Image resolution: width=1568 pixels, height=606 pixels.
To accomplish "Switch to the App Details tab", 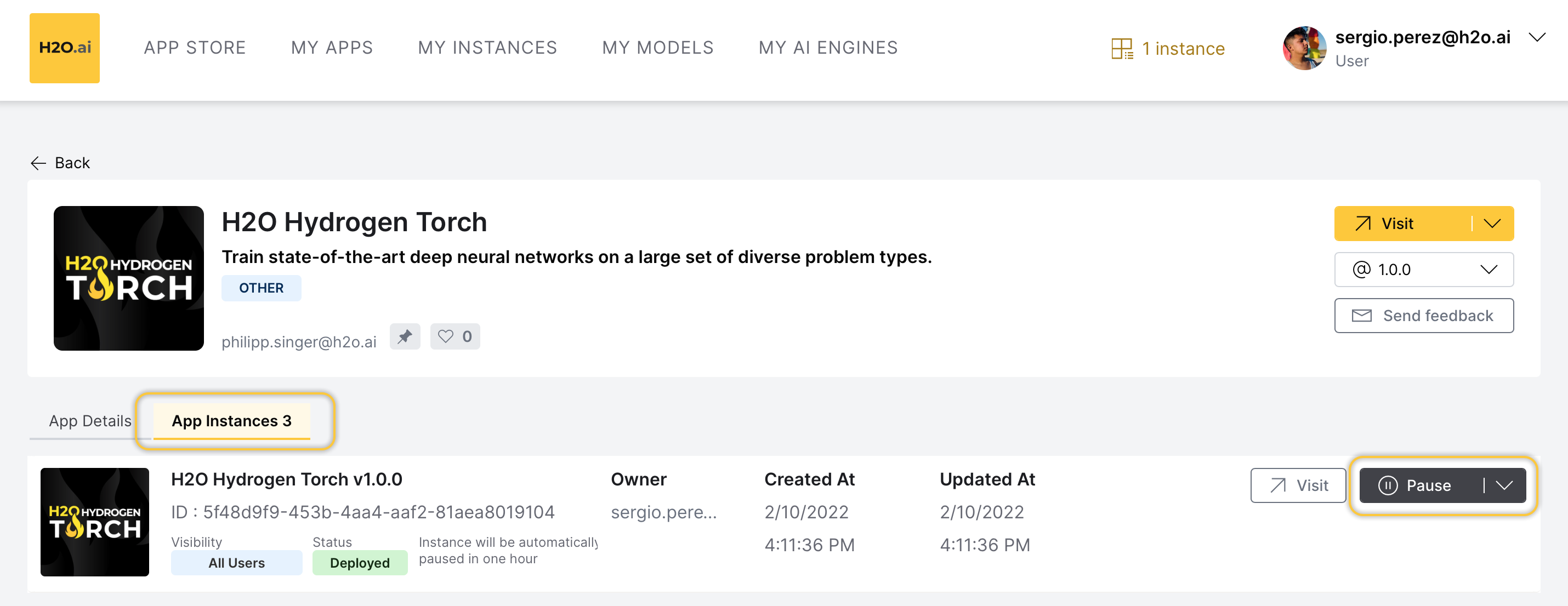I will (x=89, y=421).
